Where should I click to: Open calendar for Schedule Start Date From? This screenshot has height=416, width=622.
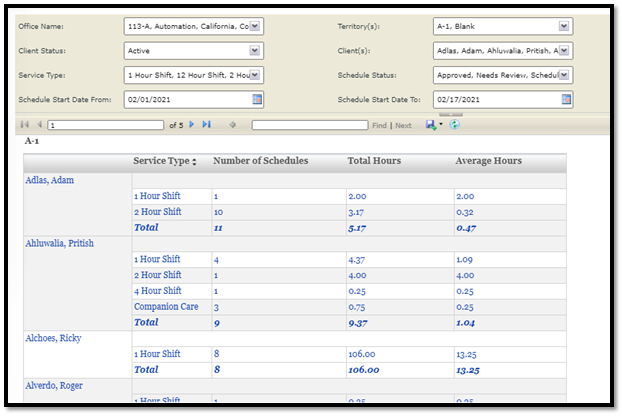257,100
